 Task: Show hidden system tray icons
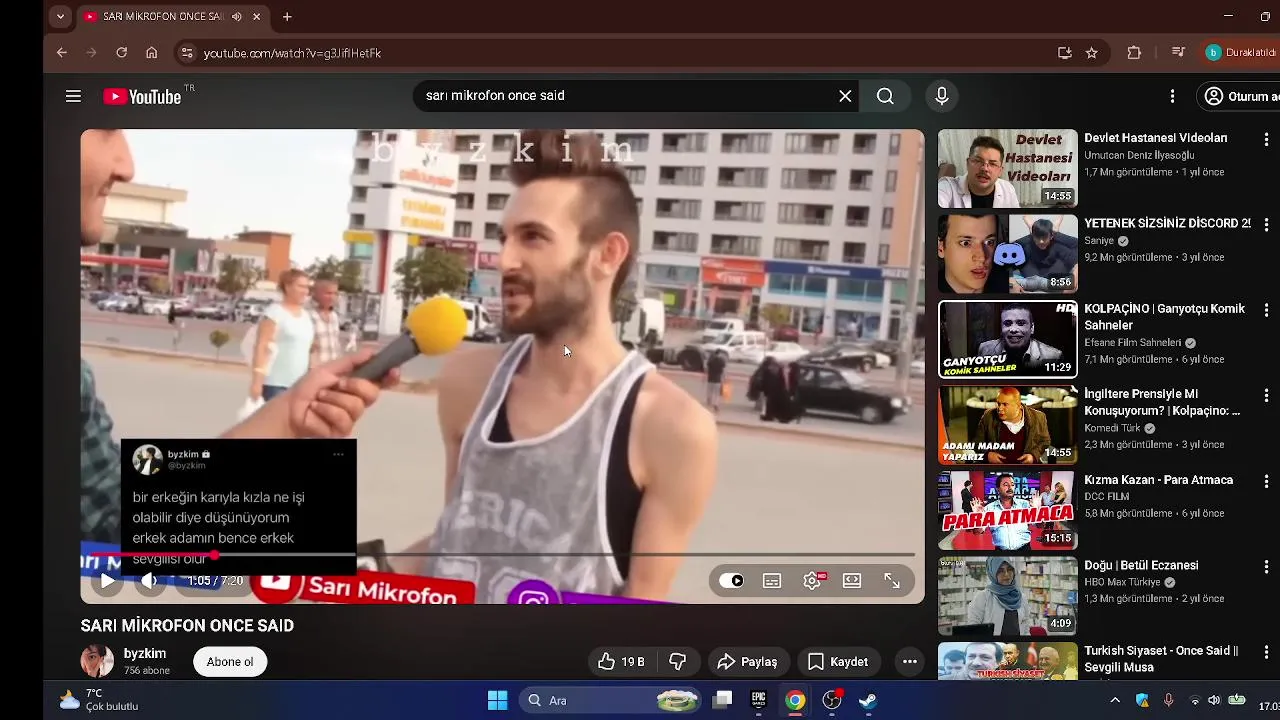click(x=1115, y=700)
